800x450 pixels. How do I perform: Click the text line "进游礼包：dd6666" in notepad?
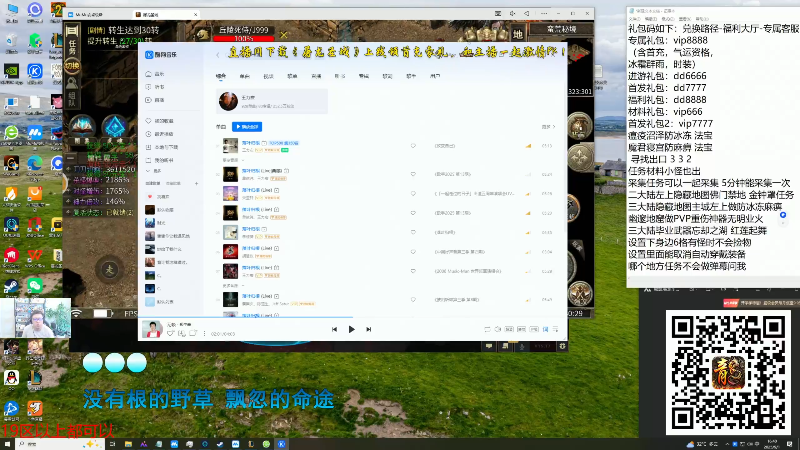pyautogui.click(x=667, y=76)
